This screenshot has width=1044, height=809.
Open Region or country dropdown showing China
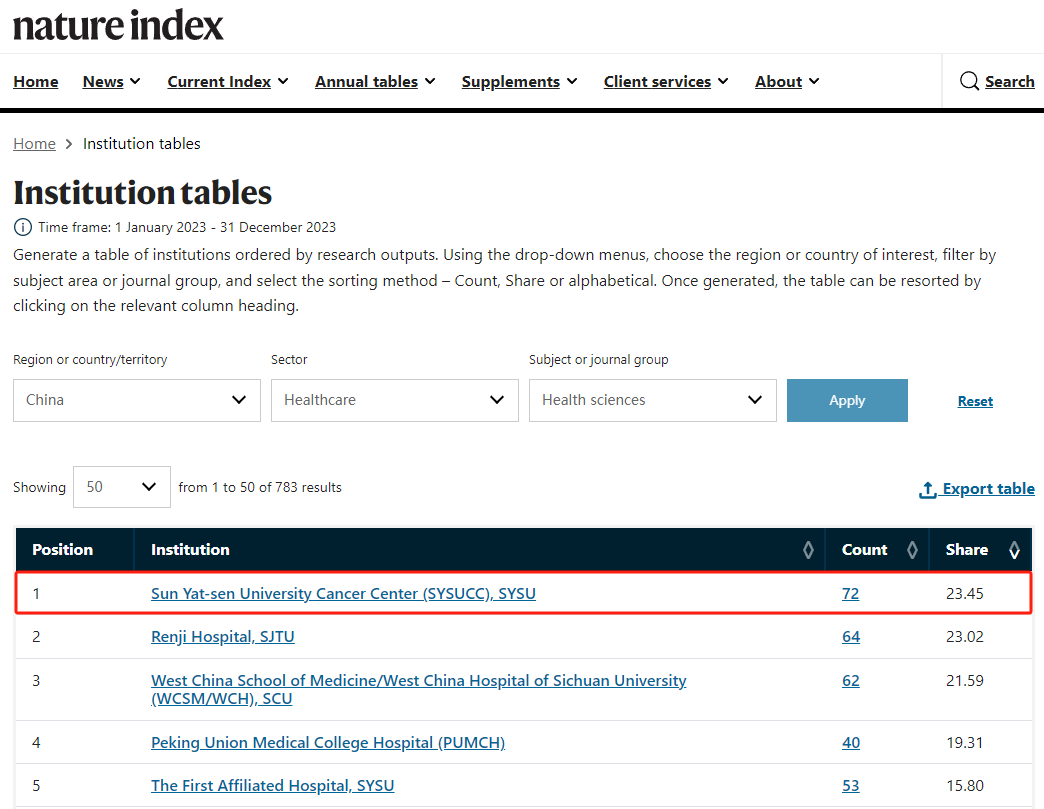[136, 400]
